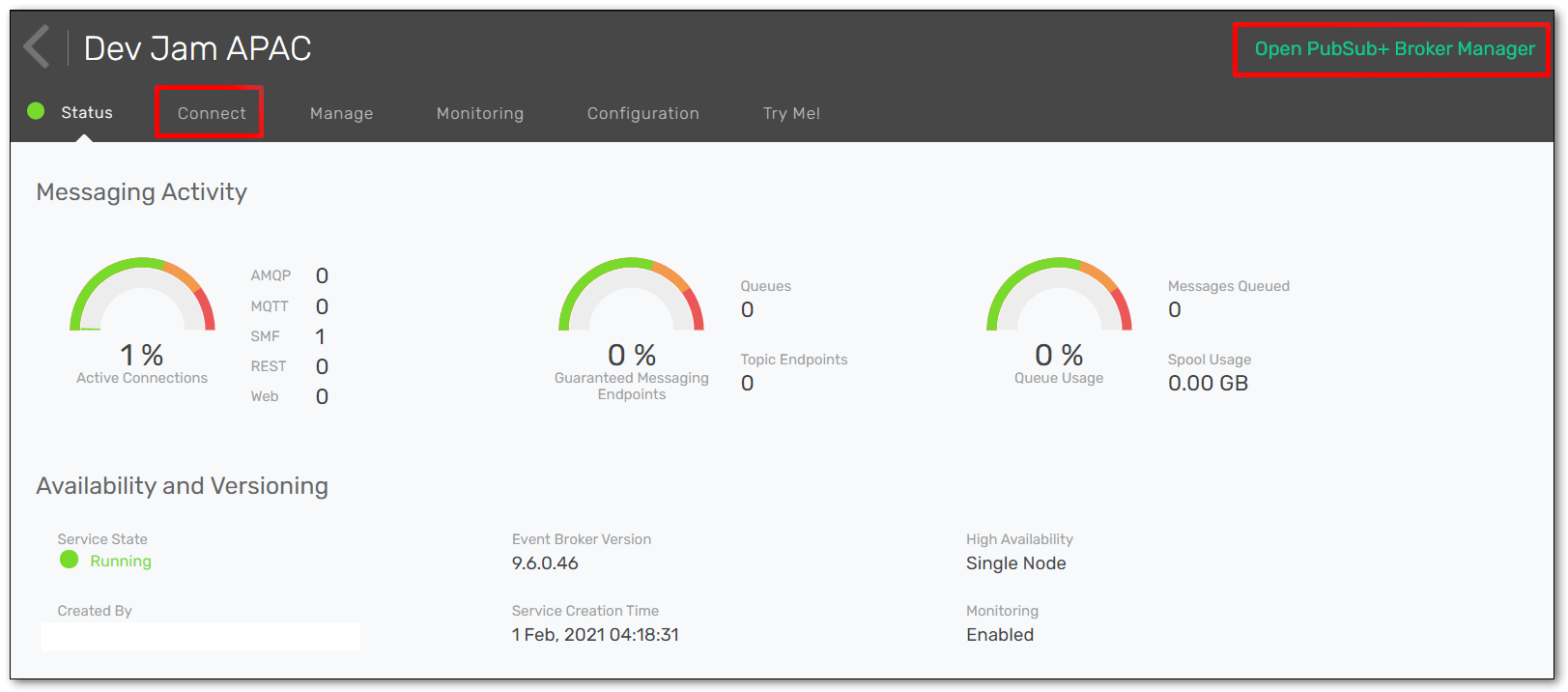Click the Spool Usage 0.00 GB value
This screenshot has height=692, width=1568.
pos(1208,384)
